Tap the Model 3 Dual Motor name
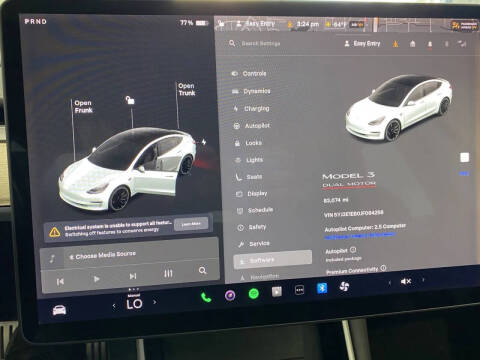 click(349, 180)
